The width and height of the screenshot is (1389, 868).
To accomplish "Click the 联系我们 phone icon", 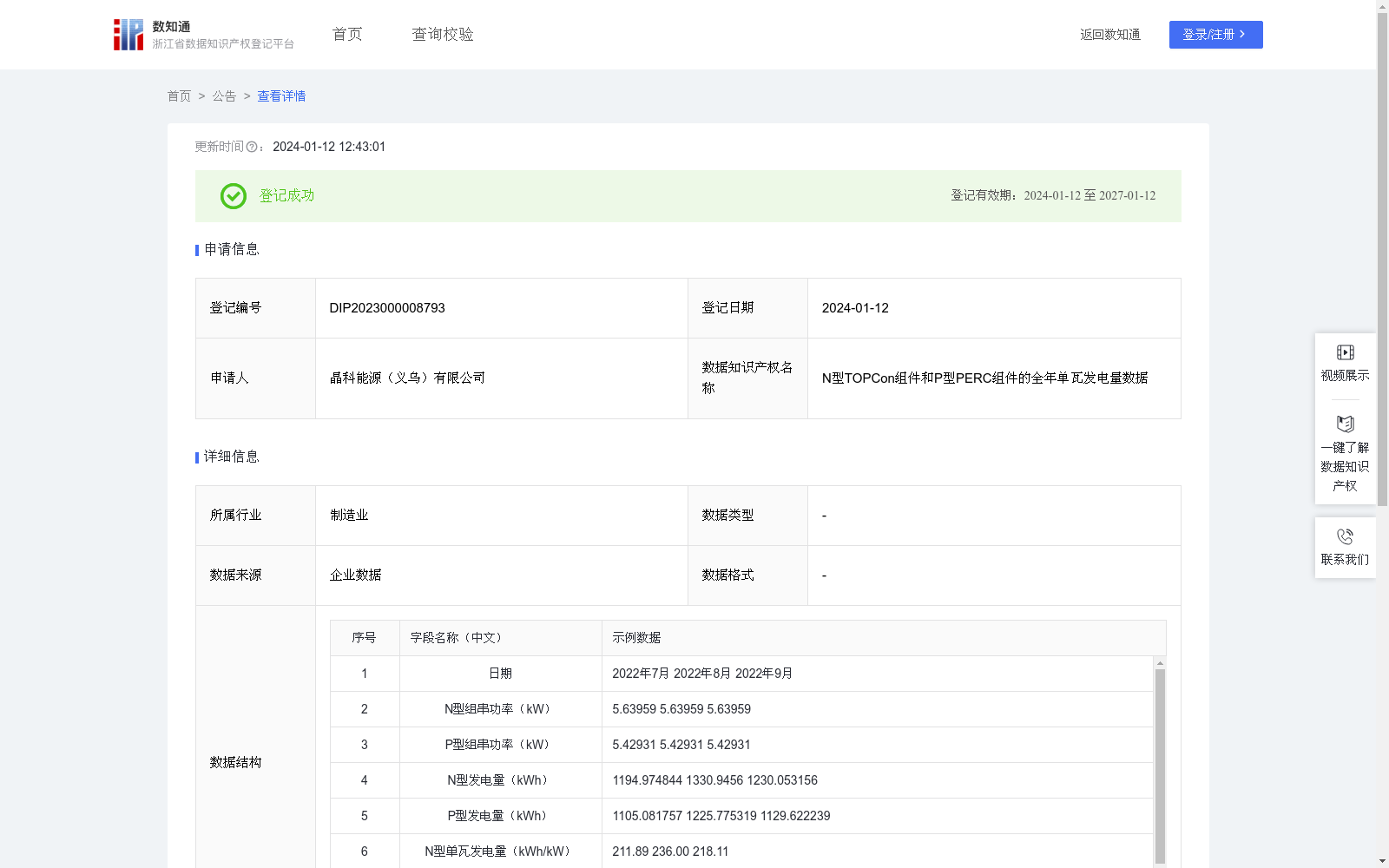I will (1345, 537).
